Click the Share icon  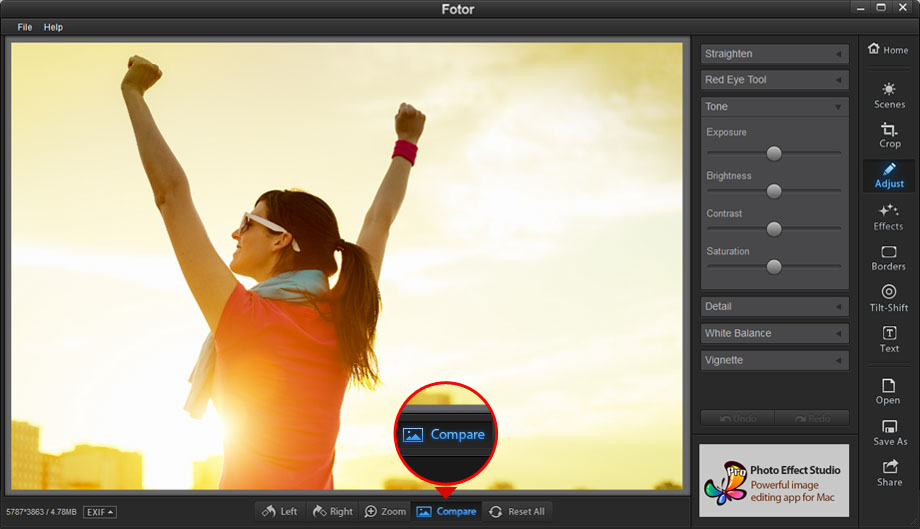coord(889,473)
